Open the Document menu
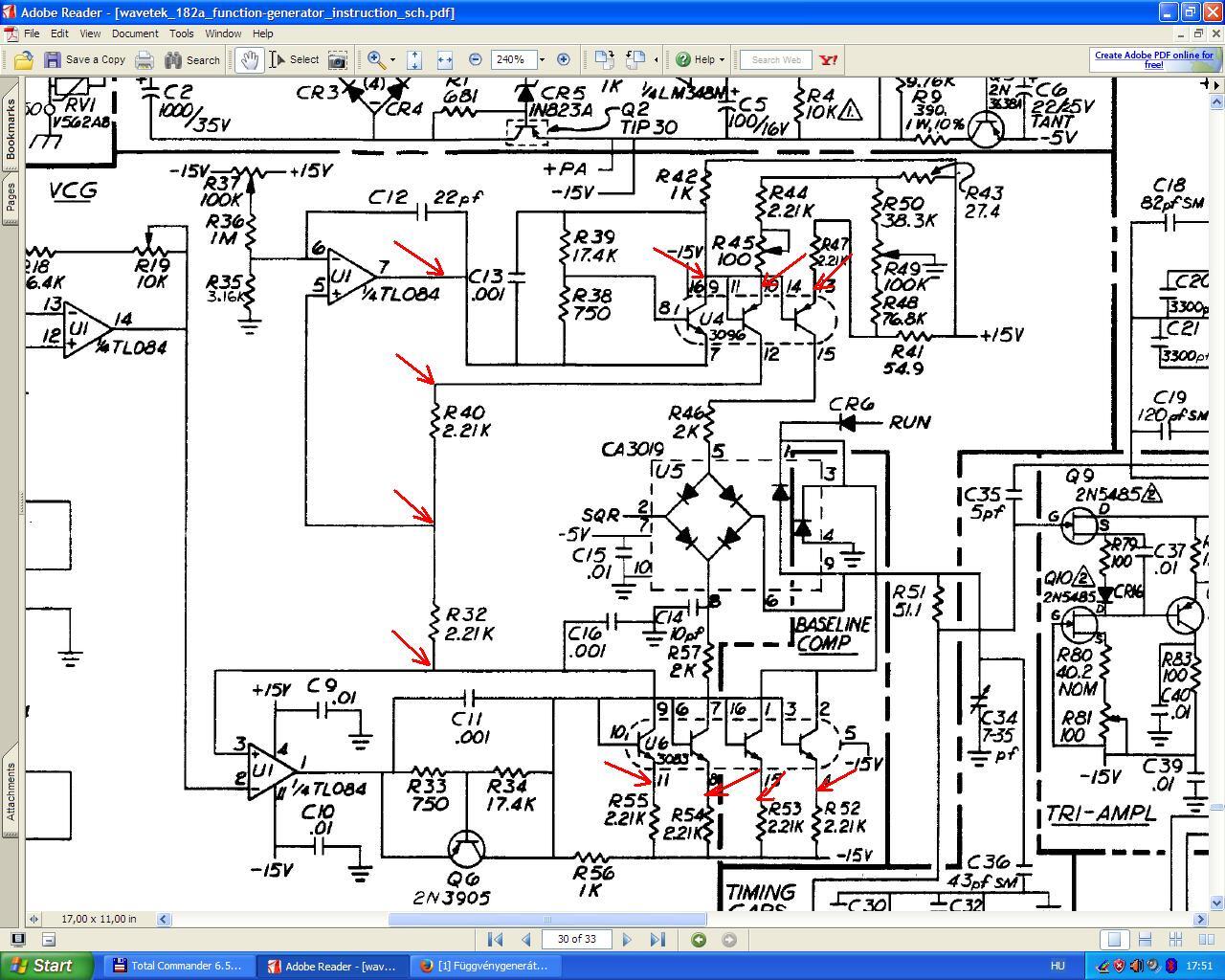1225x980 pixels. tap(134, 33)
